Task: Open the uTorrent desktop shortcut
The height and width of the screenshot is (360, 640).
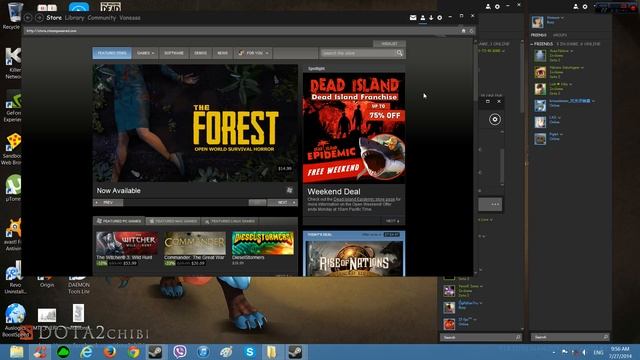Action: point(13,188)
